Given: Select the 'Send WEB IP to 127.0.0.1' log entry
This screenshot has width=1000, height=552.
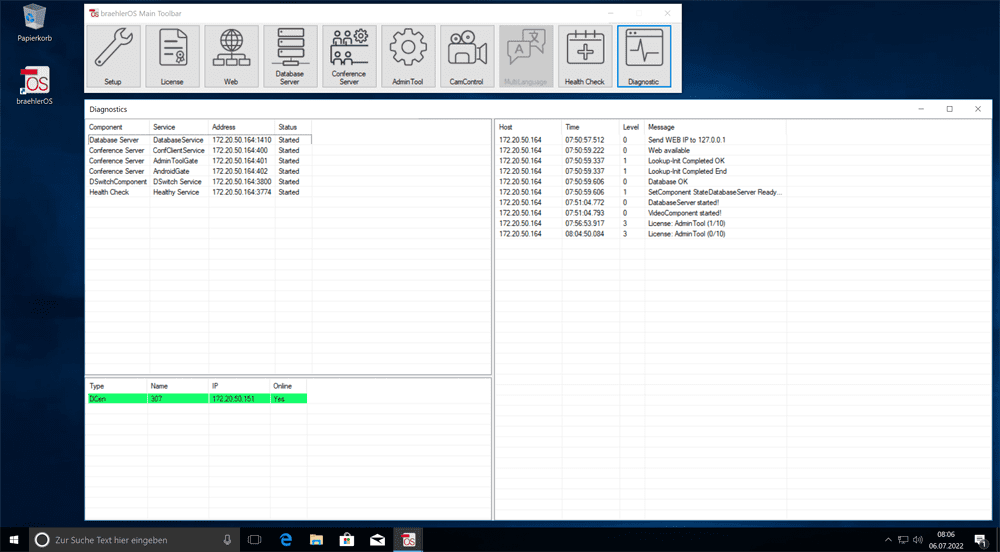Looking at the screenshot, I should pyautogui.click(x=641, y=140).
